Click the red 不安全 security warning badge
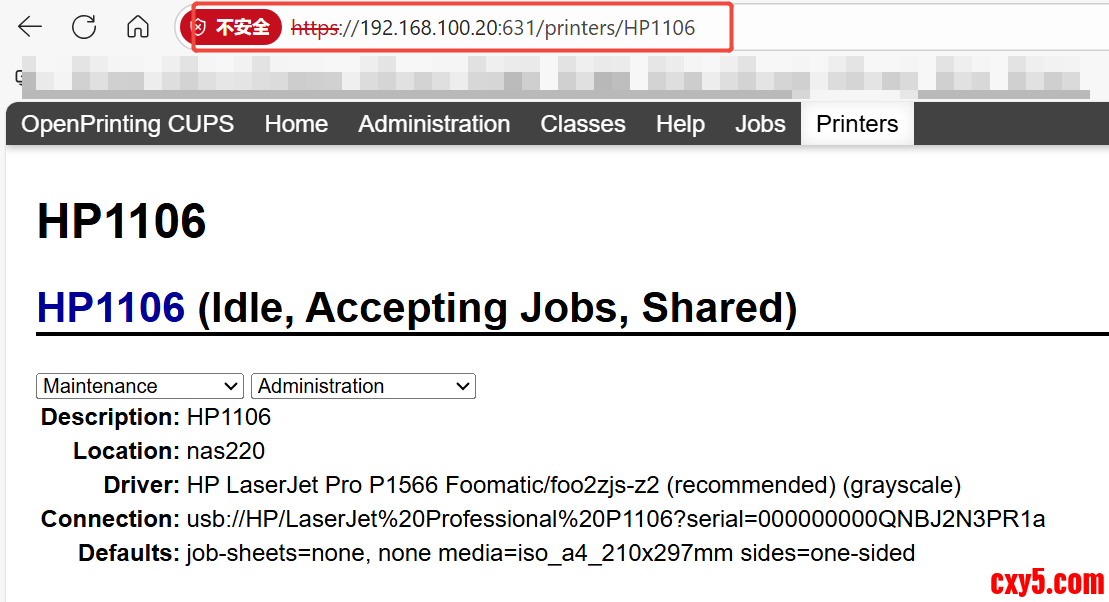The width and height of the screenshot is (1109, 602). (235, 28)
